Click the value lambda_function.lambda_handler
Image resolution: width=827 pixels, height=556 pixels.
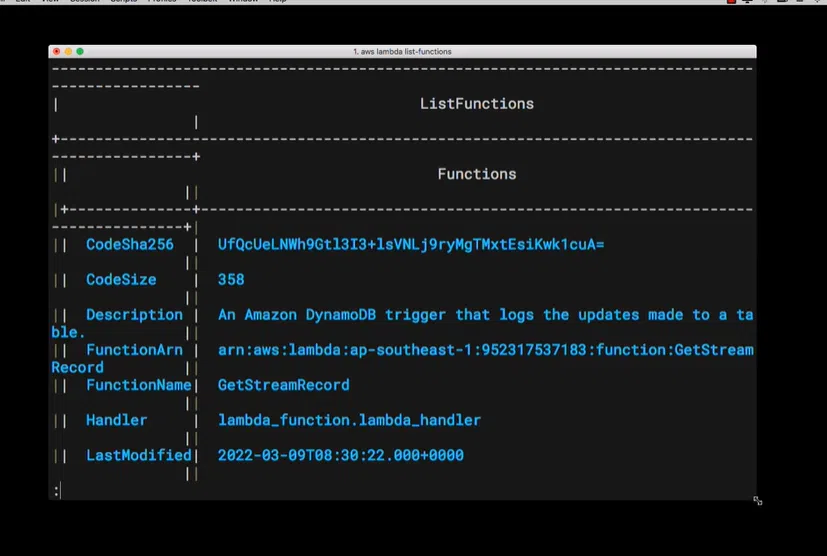349,420
